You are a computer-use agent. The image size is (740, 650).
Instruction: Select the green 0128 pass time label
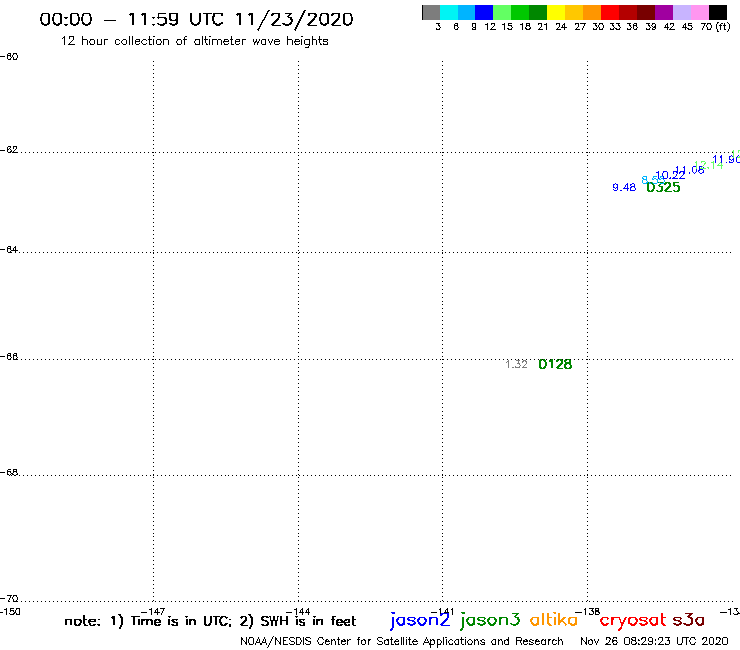(555, 364)
